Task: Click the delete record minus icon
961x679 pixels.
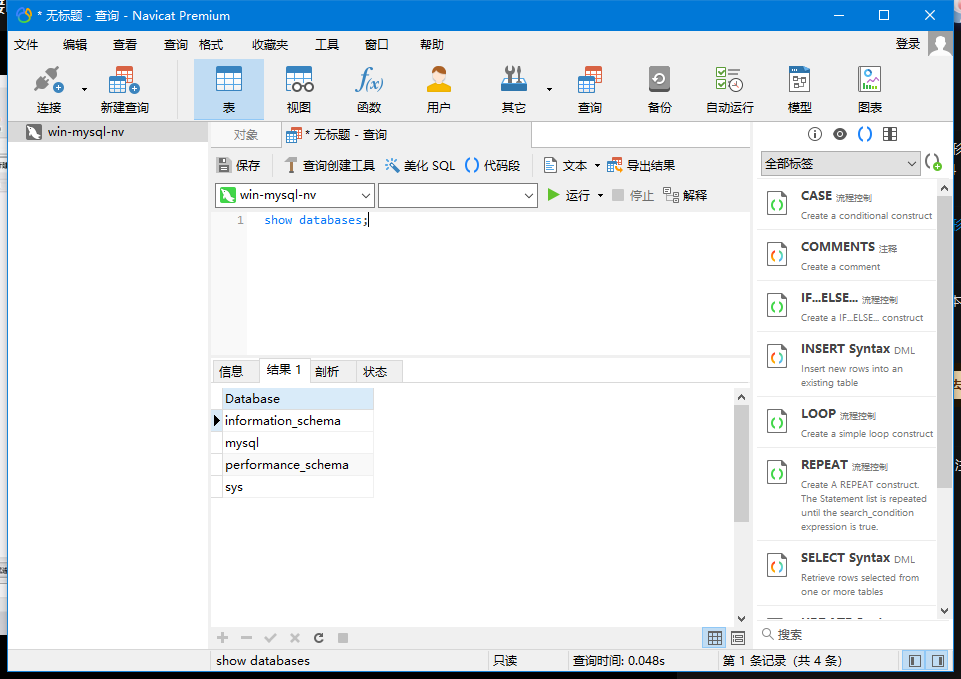Action: [246, 638]
